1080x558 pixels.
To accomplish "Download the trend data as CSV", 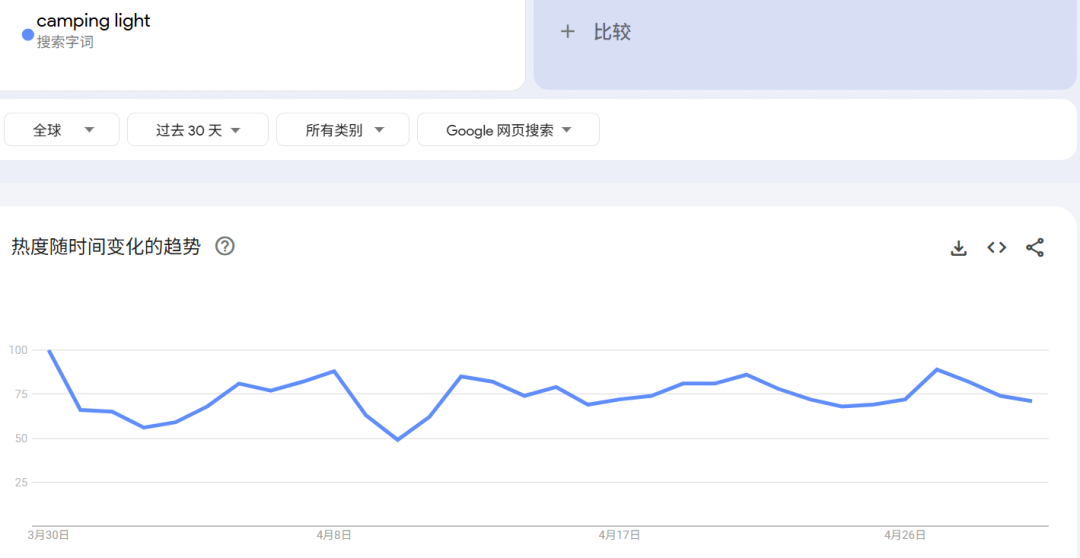I will point(958,248).
